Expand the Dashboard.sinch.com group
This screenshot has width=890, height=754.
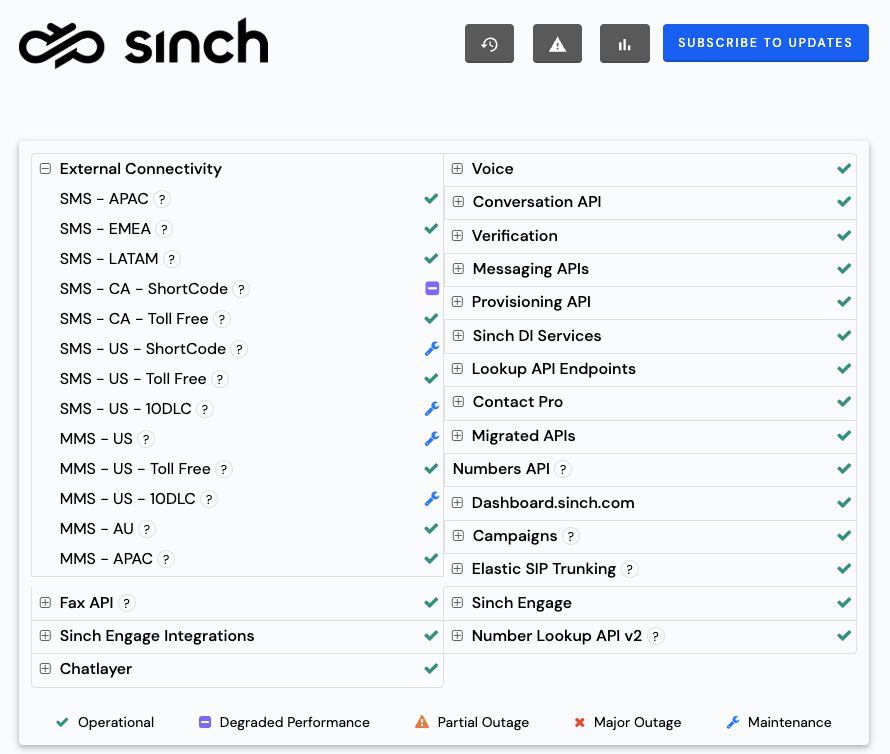(x=457, y=502)
